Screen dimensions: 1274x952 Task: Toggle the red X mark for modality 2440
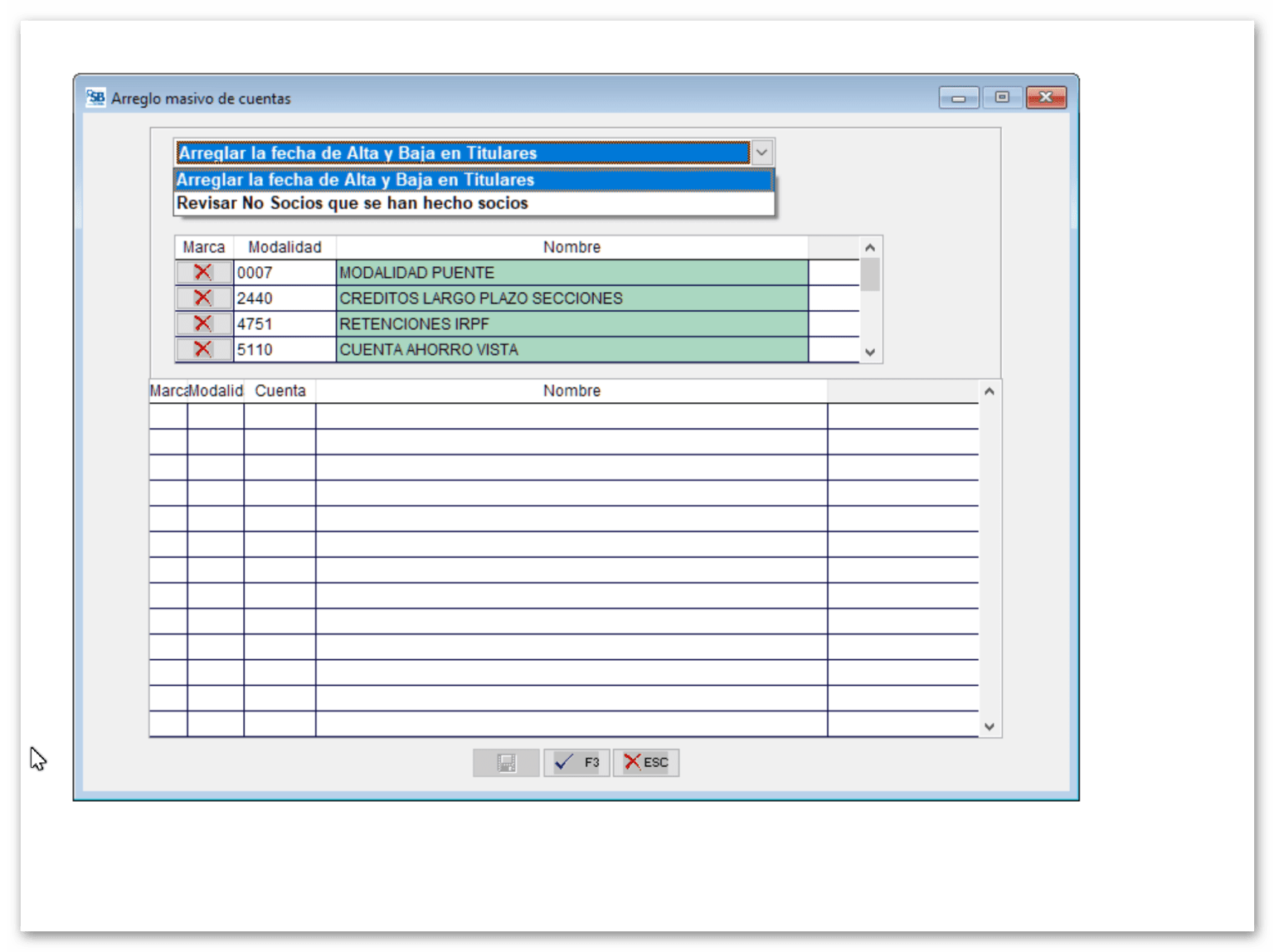(203, 299)
